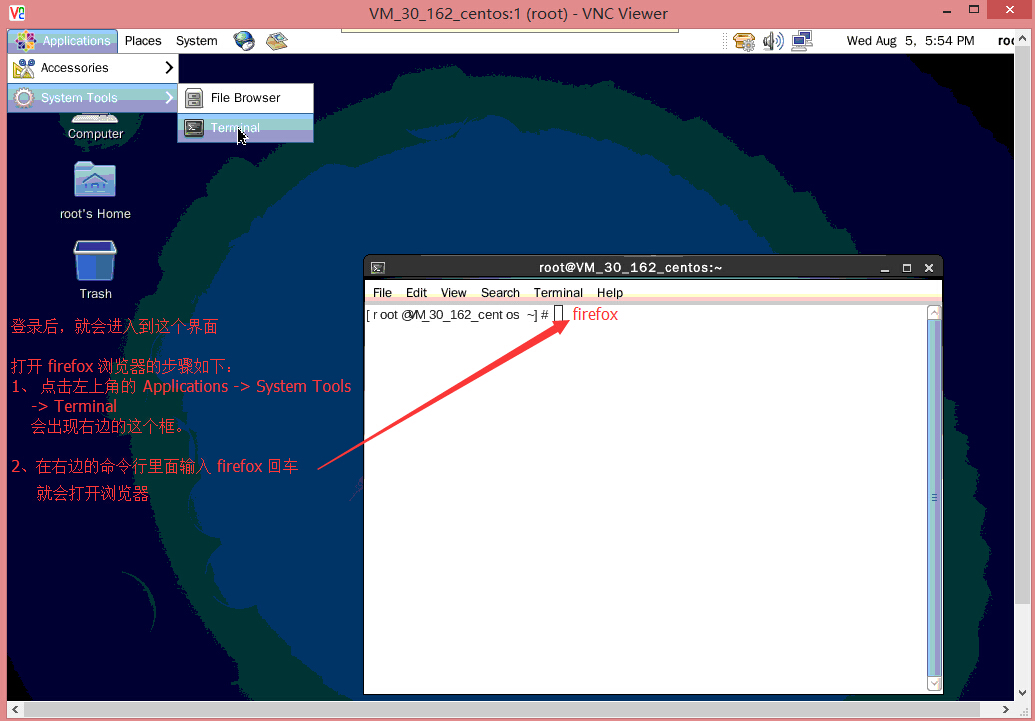1035x721 pixels.
Task: Open the Places menu
Action: click(143, 41)
